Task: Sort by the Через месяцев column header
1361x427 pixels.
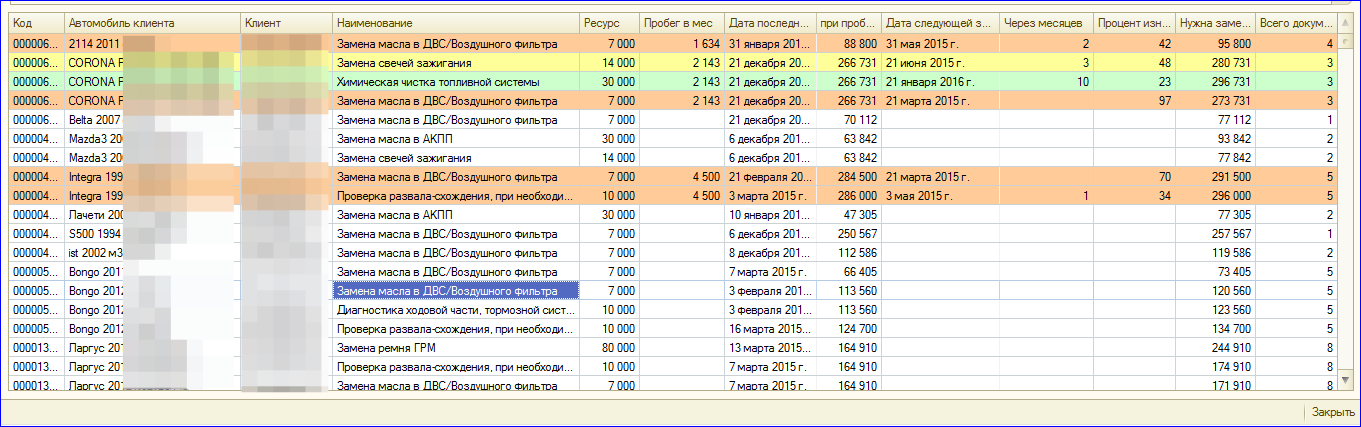Action: (1046, 22)
